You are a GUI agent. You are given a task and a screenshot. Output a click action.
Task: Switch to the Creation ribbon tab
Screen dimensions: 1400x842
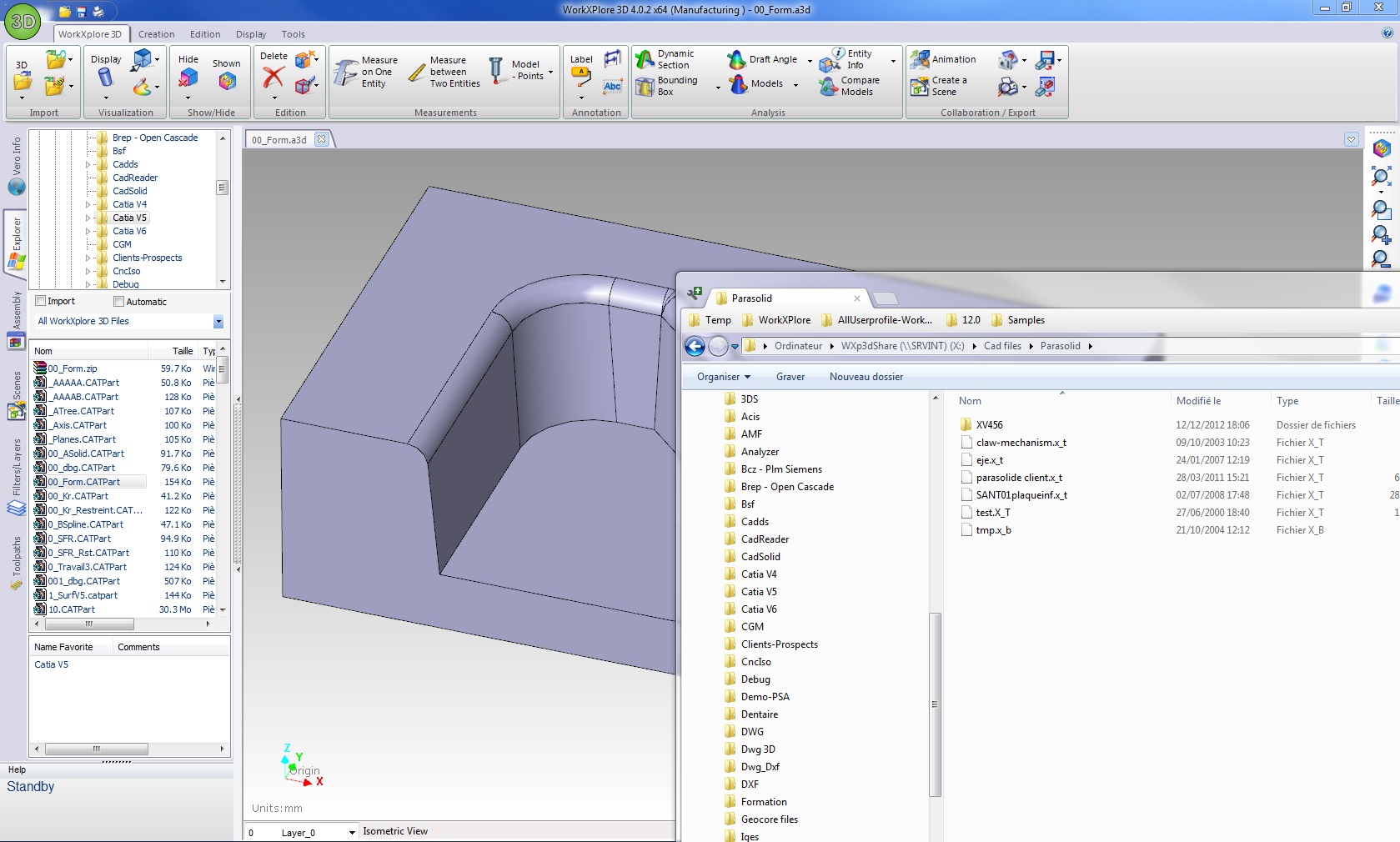click(156, 34)
